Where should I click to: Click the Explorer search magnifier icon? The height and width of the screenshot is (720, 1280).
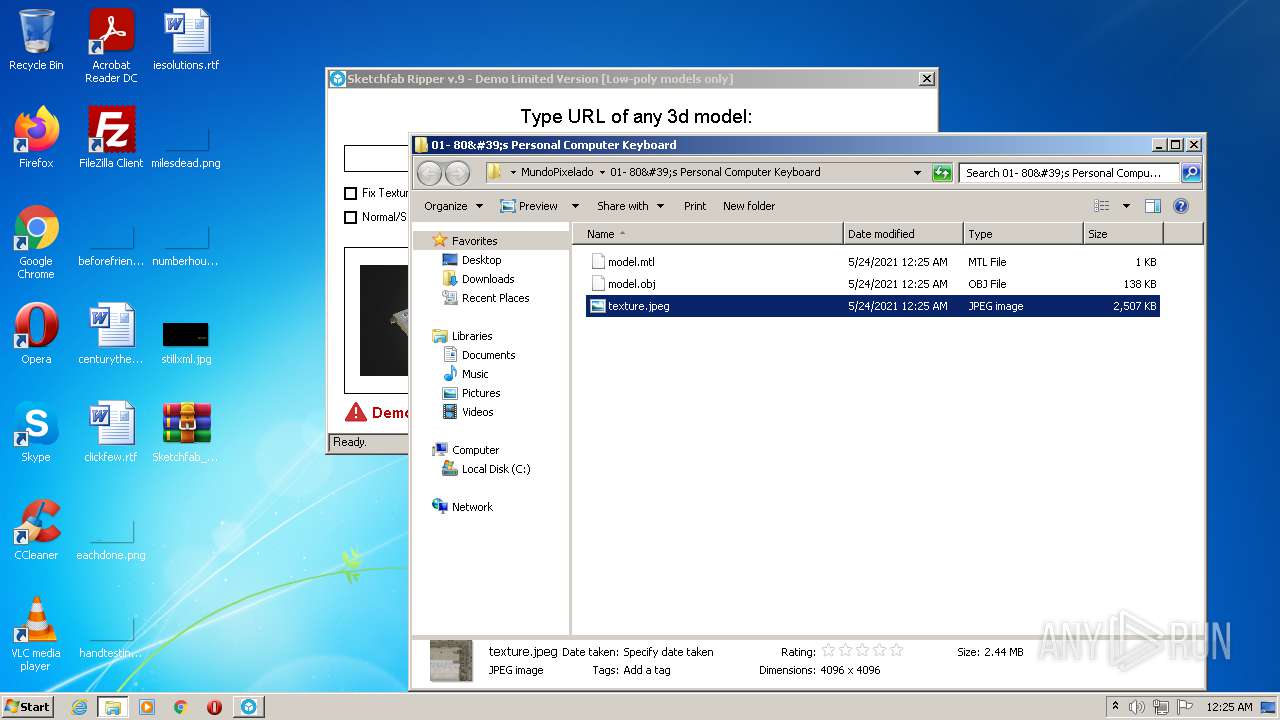click(x=1190, y=173)
